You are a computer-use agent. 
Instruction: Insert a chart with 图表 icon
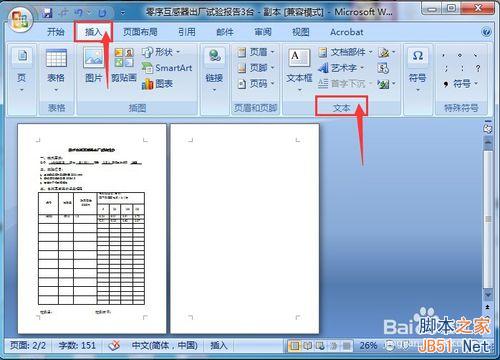pos(157,84)
